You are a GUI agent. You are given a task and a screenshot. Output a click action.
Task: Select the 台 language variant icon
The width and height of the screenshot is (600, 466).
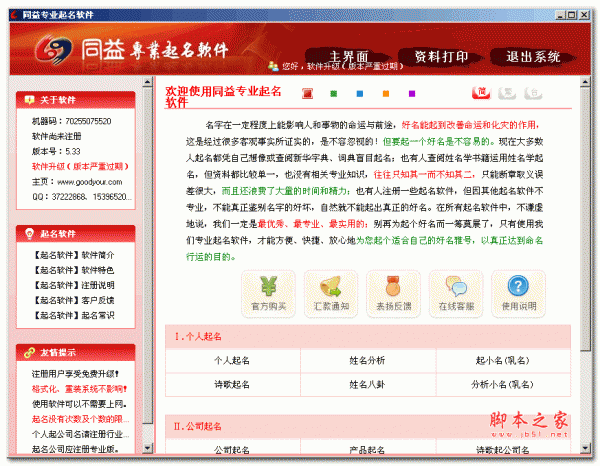coord(533,93)
